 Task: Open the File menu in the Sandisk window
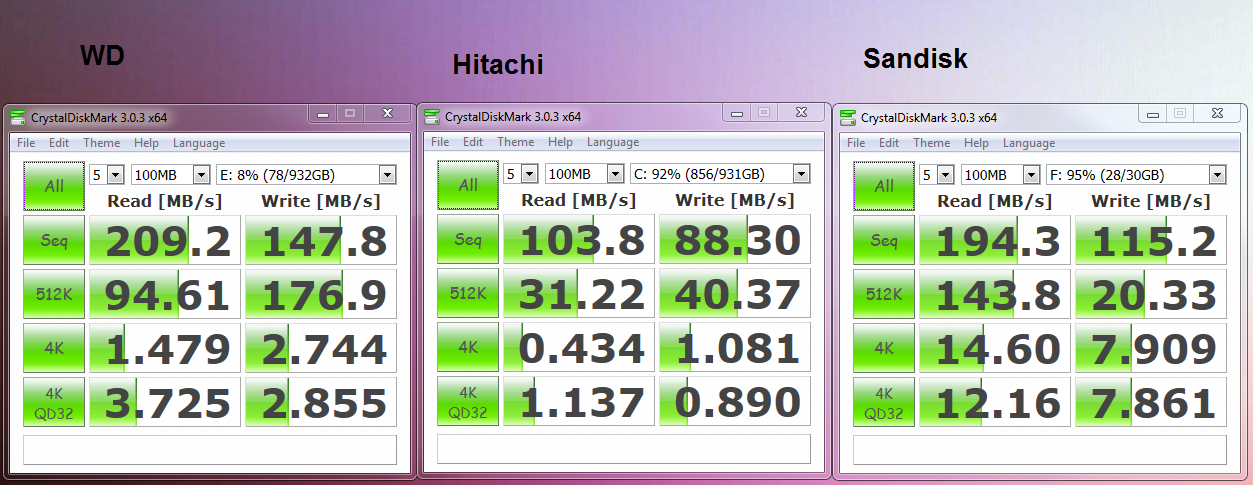[857, 143]
